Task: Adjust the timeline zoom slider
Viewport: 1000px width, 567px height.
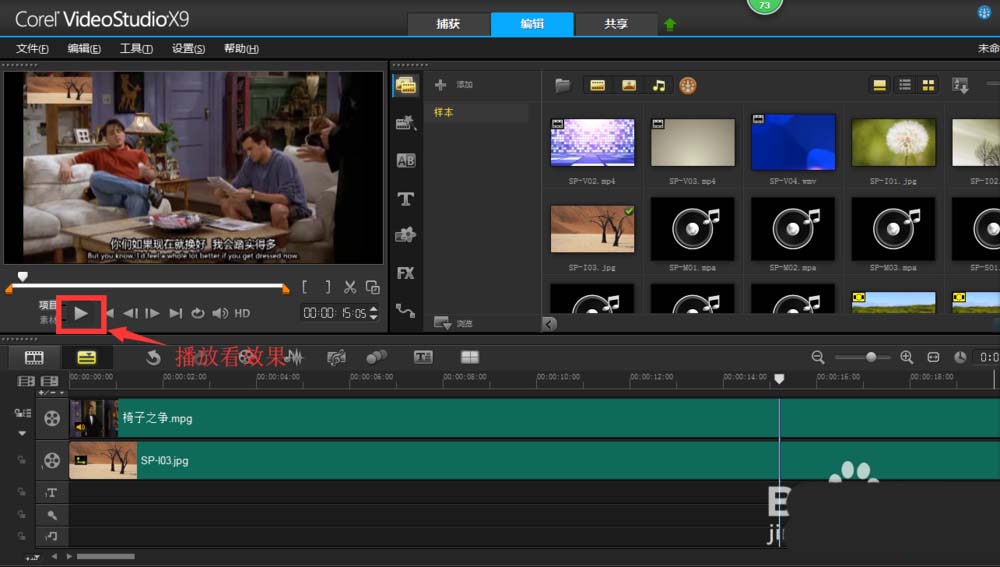Action: 871,357
